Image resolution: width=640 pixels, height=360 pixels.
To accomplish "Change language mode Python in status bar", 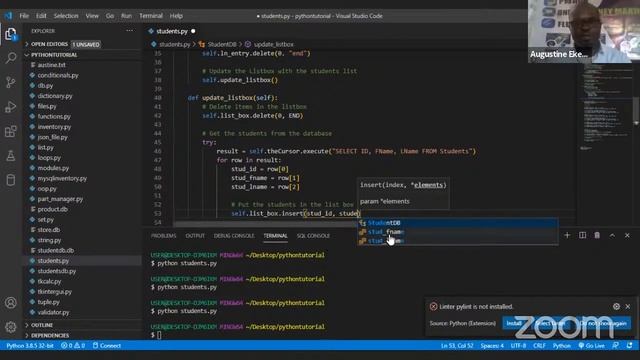I will [x=562, y=346].
